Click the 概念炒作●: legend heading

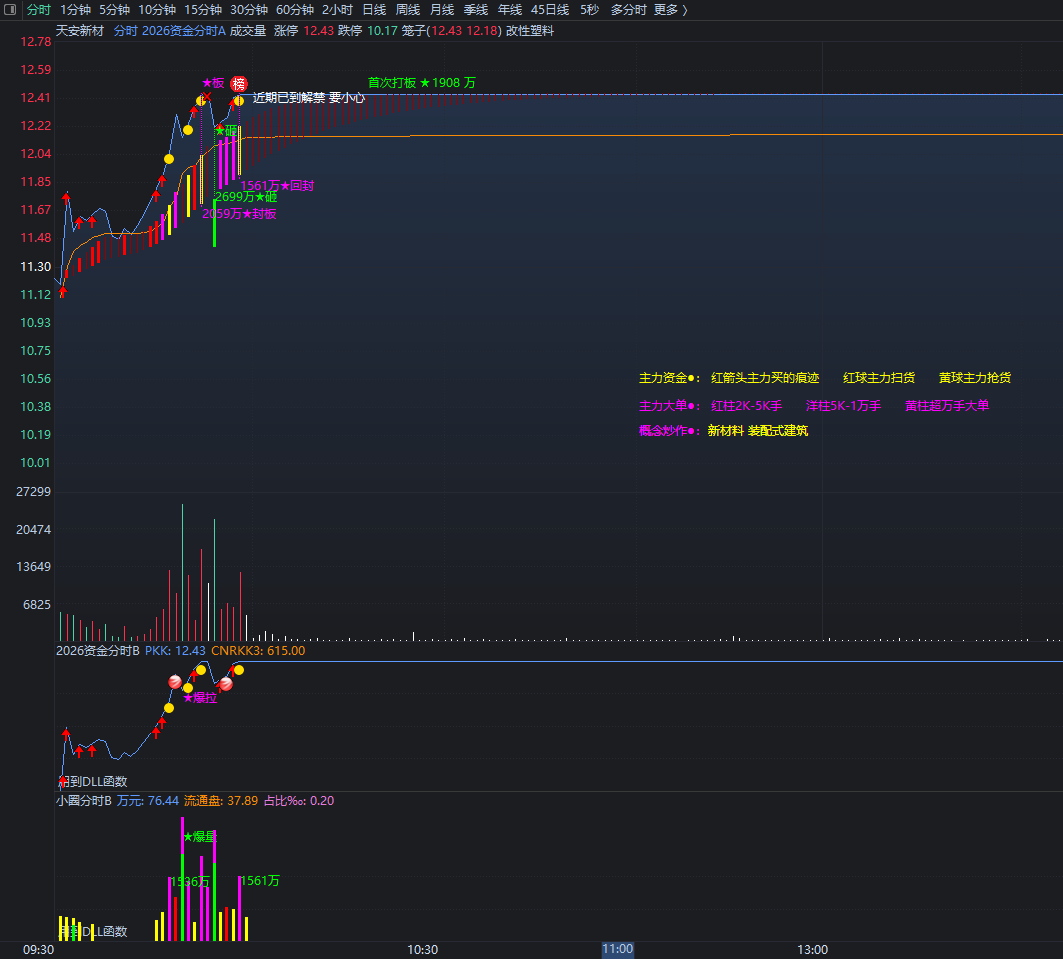point(670,430)
